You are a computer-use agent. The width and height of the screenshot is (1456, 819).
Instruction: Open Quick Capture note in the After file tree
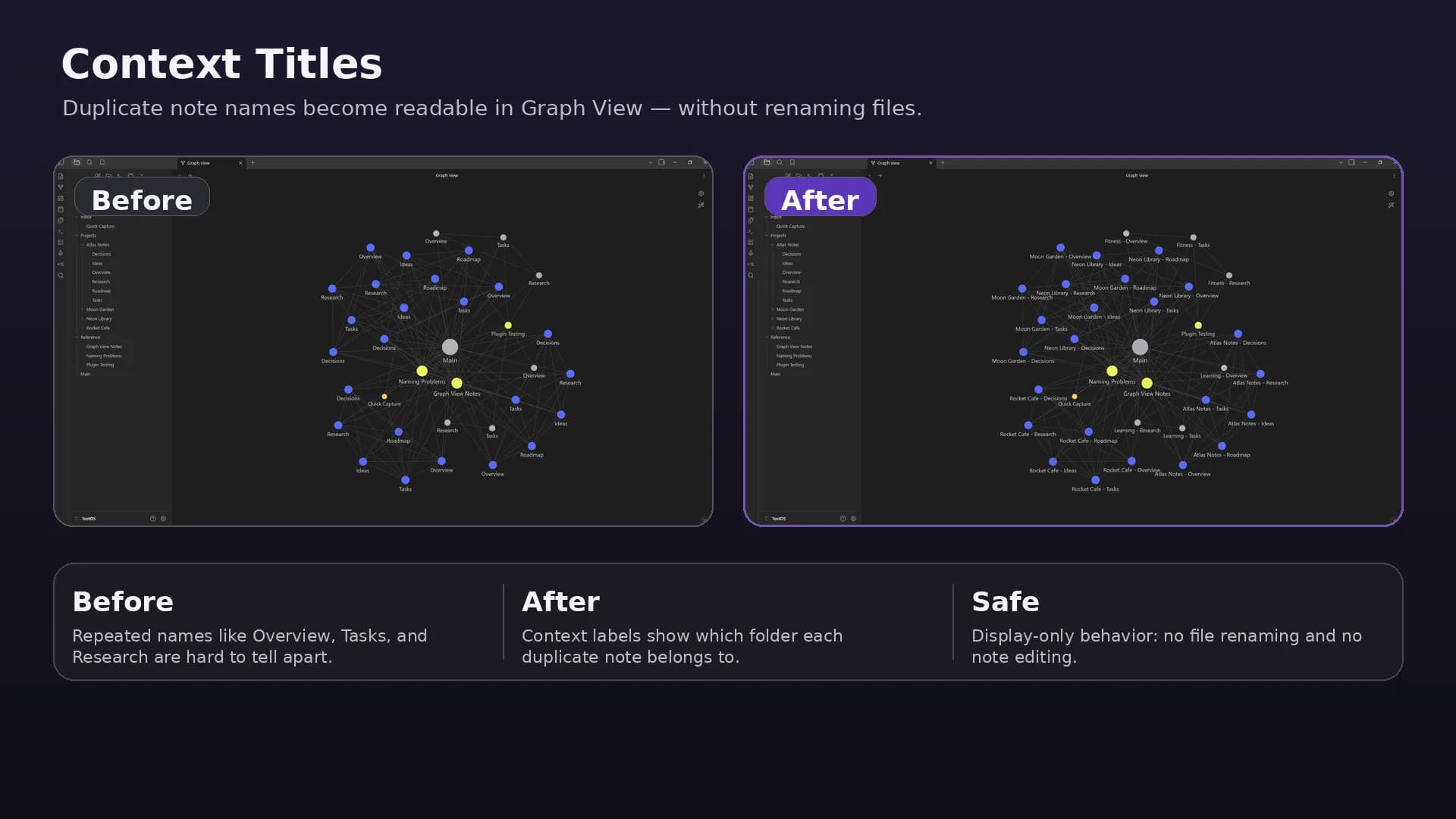pos(790,226)
